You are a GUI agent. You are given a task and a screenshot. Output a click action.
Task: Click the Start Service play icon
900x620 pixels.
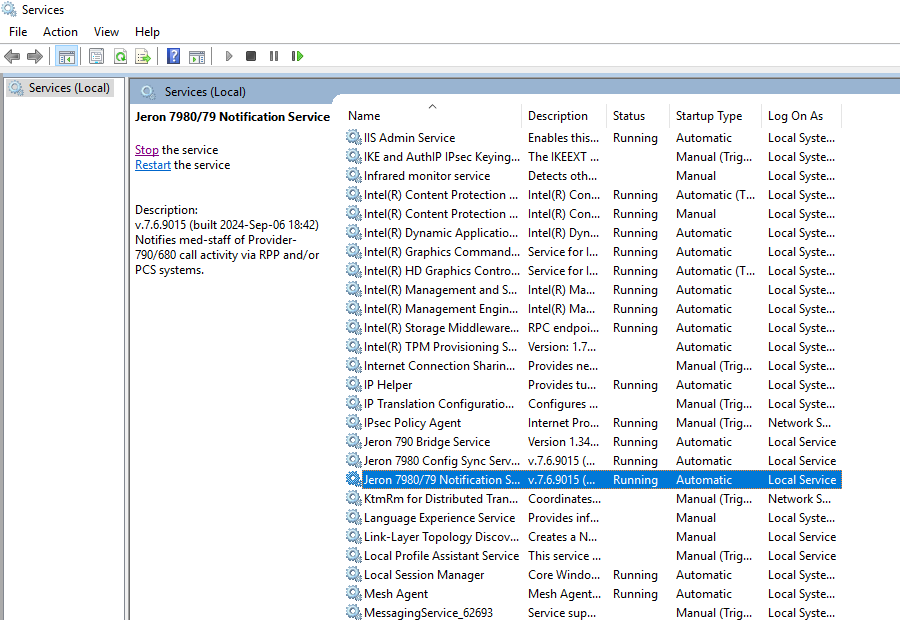[x=229, y=56]
